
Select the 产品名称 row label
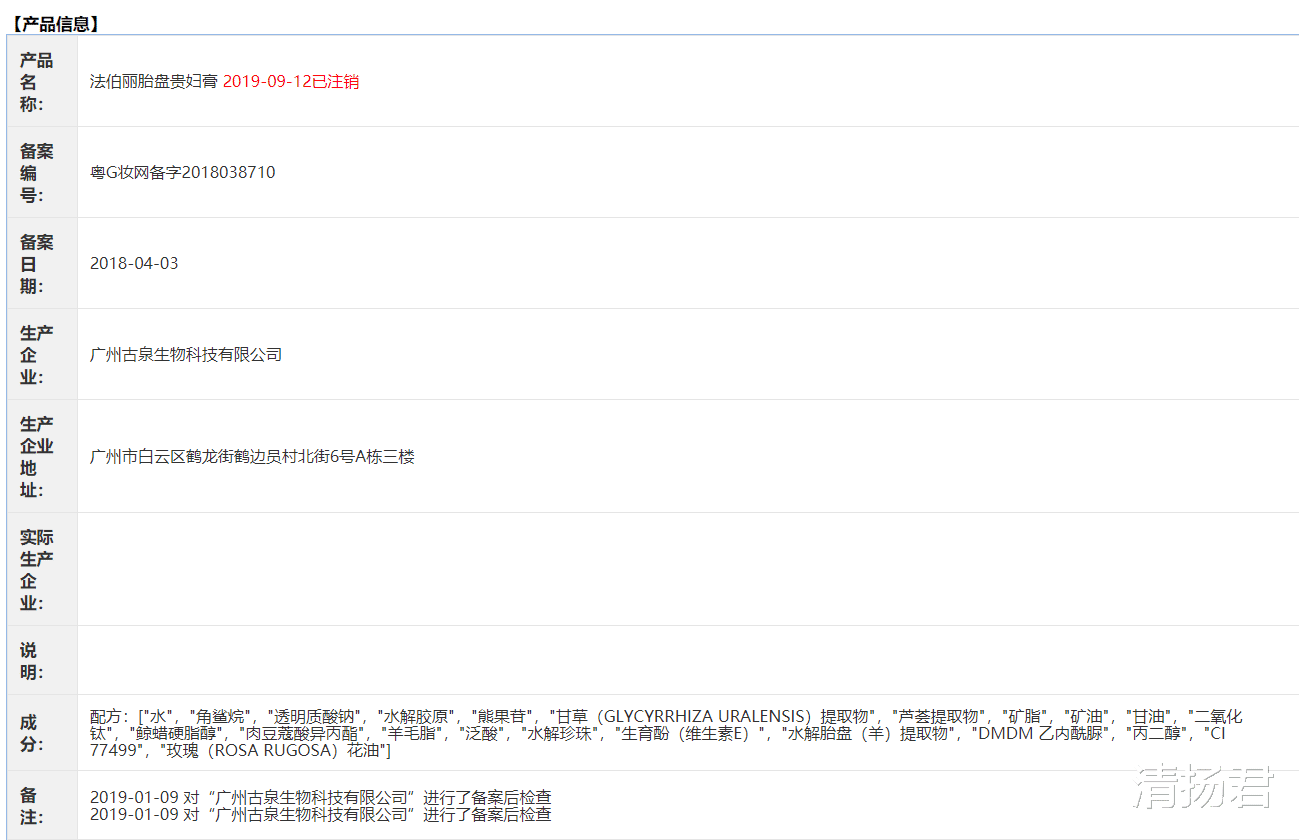point(37,82)
